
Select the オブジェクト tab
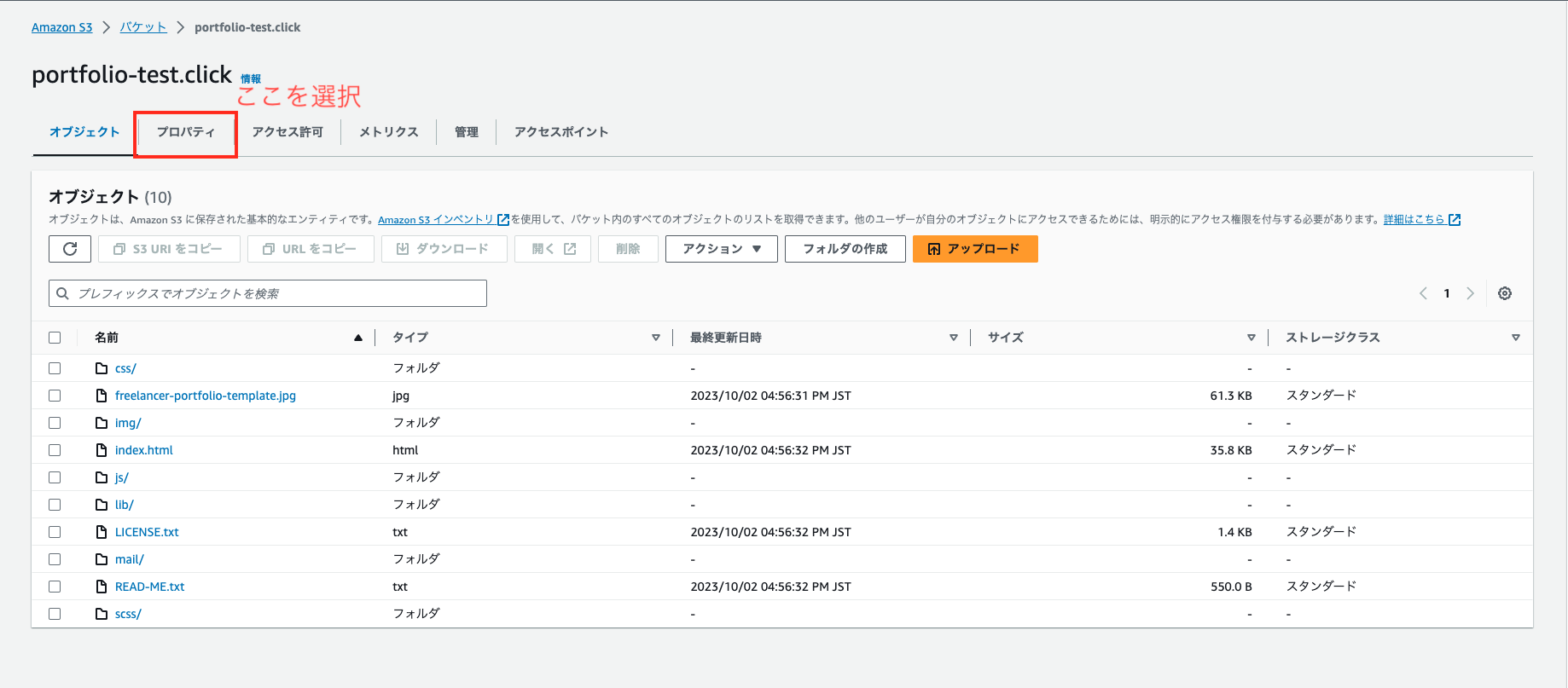point(84,132)
